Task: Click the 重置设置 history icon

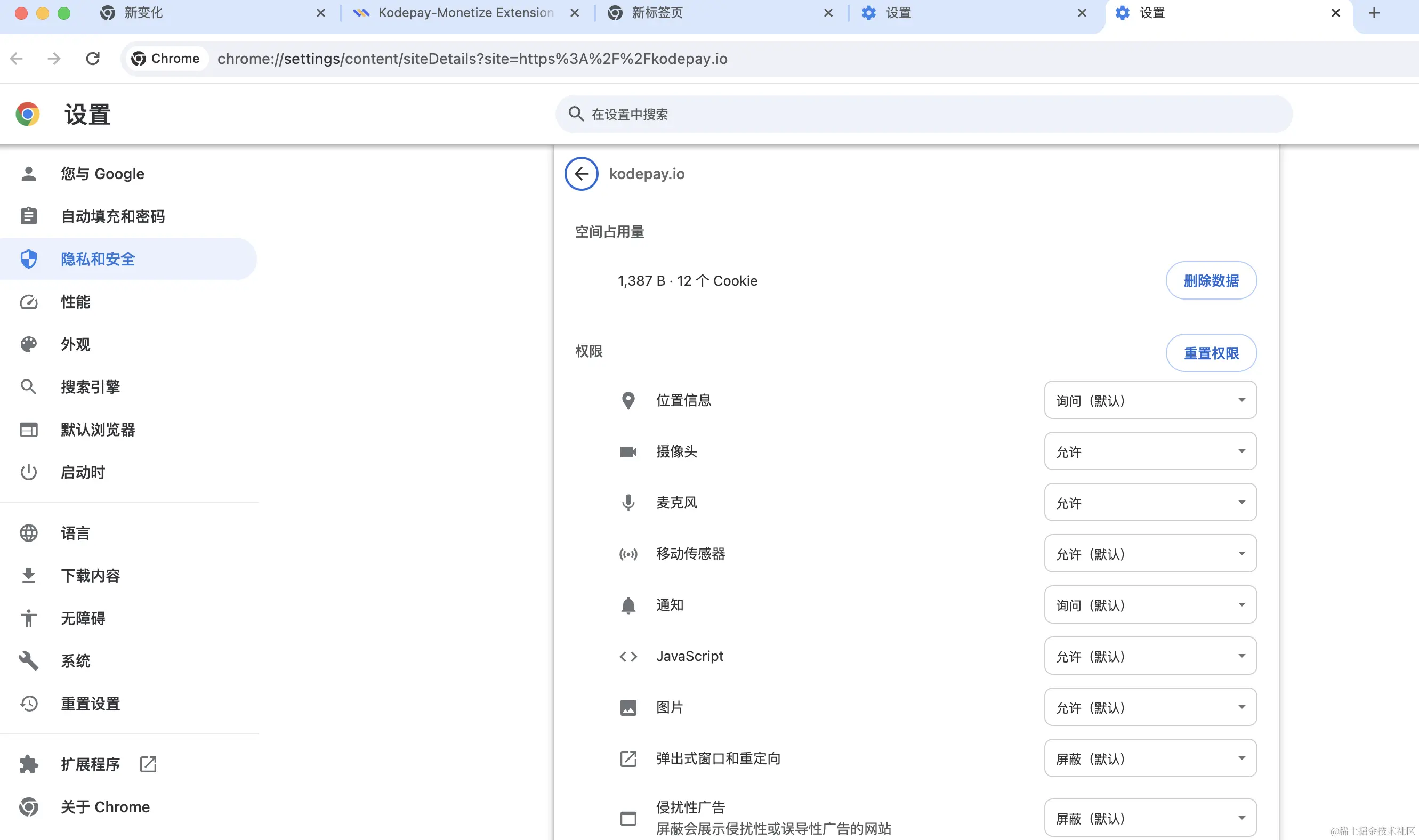Action: pyautogui.click(x=28, y=704)
